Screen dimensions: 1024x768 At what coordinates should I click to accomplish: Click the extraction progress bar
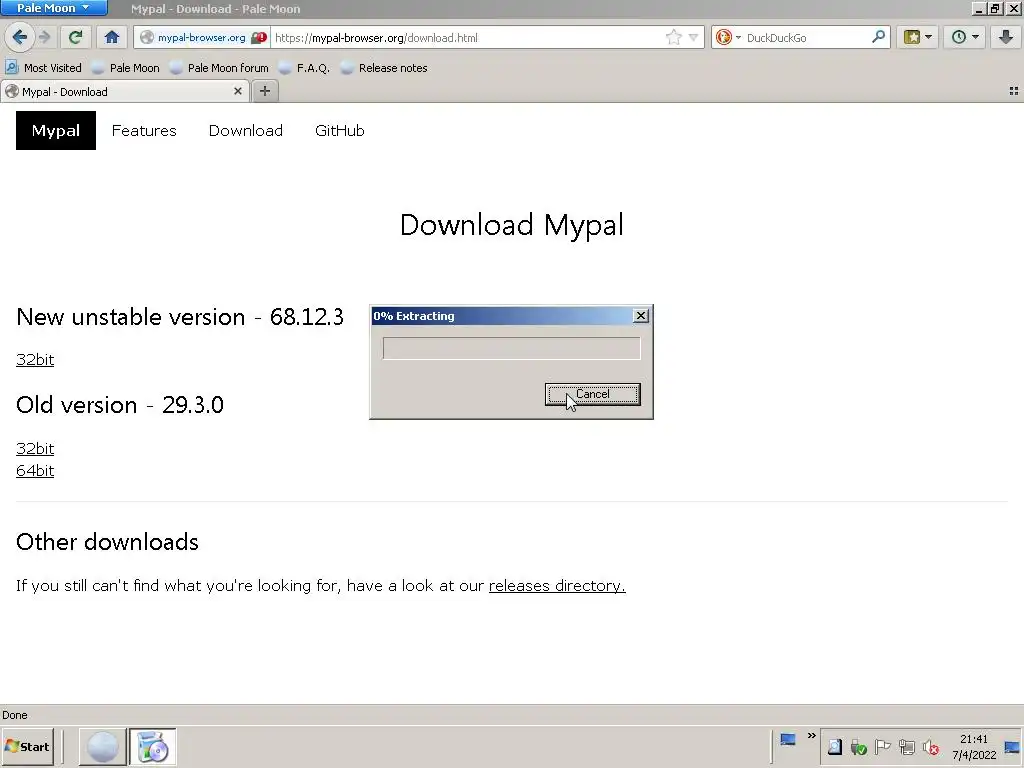pos(511,348)
